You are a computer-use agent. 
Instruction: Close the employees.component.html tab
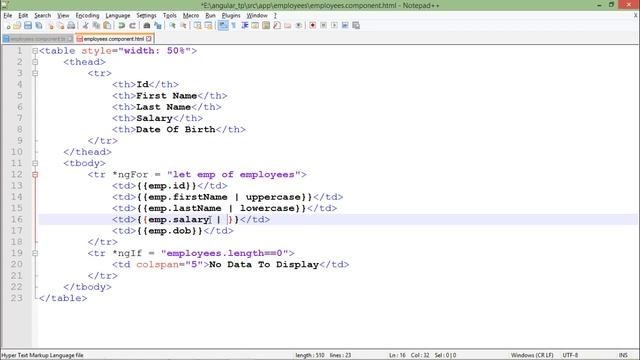click(149, 39)
